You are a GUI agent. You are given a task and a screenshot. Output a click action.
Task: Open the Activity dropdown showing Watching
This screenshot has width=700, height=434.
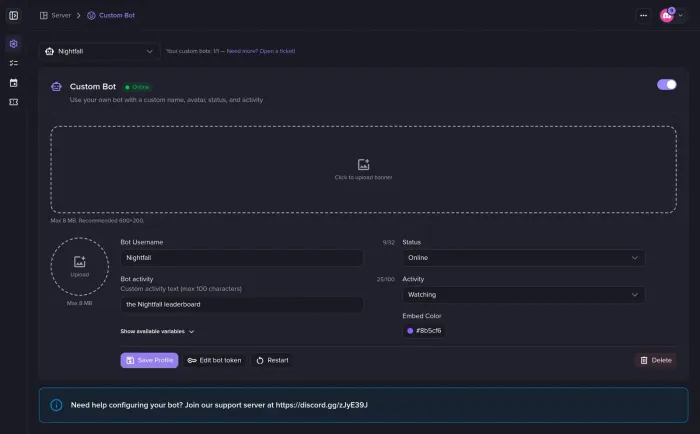point(523,295)
